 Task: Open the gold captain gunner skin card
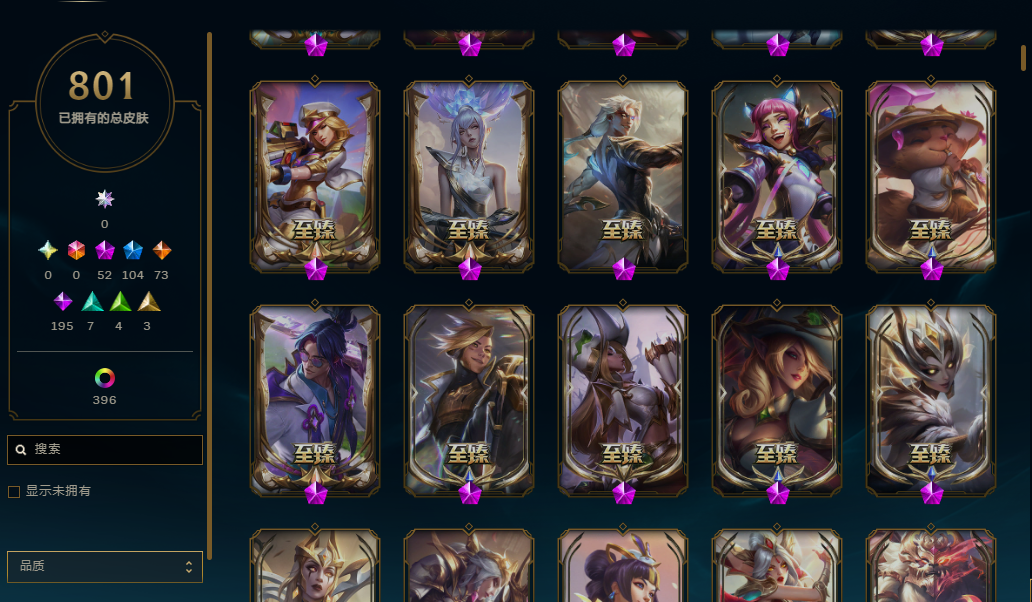pyautogui.click(x=315, y=176)
